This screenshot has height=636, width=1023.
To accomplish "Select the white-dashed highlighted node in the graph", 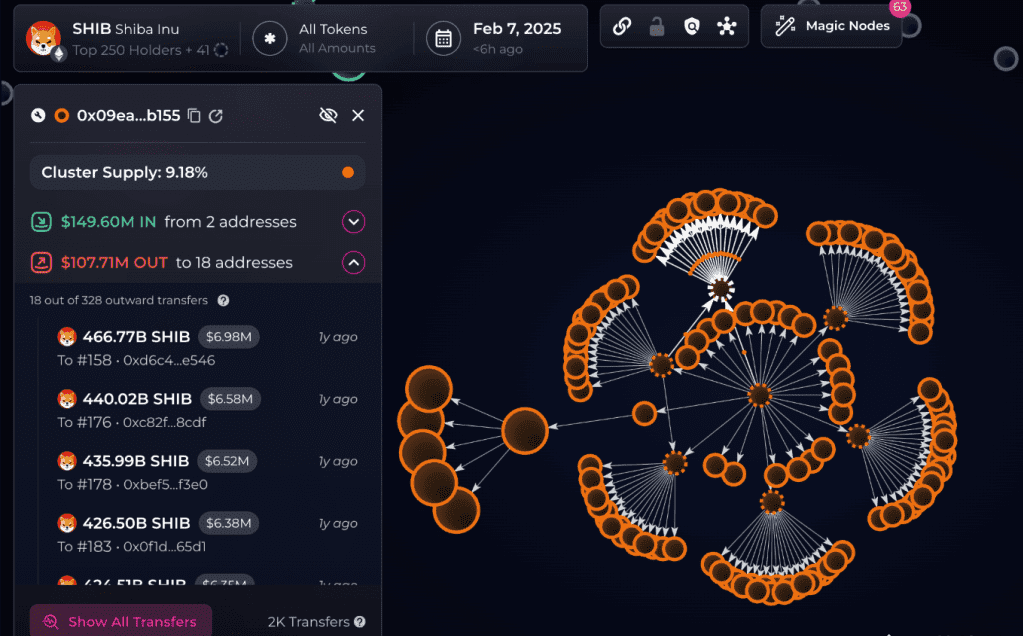I will pyautogui.click(x=721, y=288).
